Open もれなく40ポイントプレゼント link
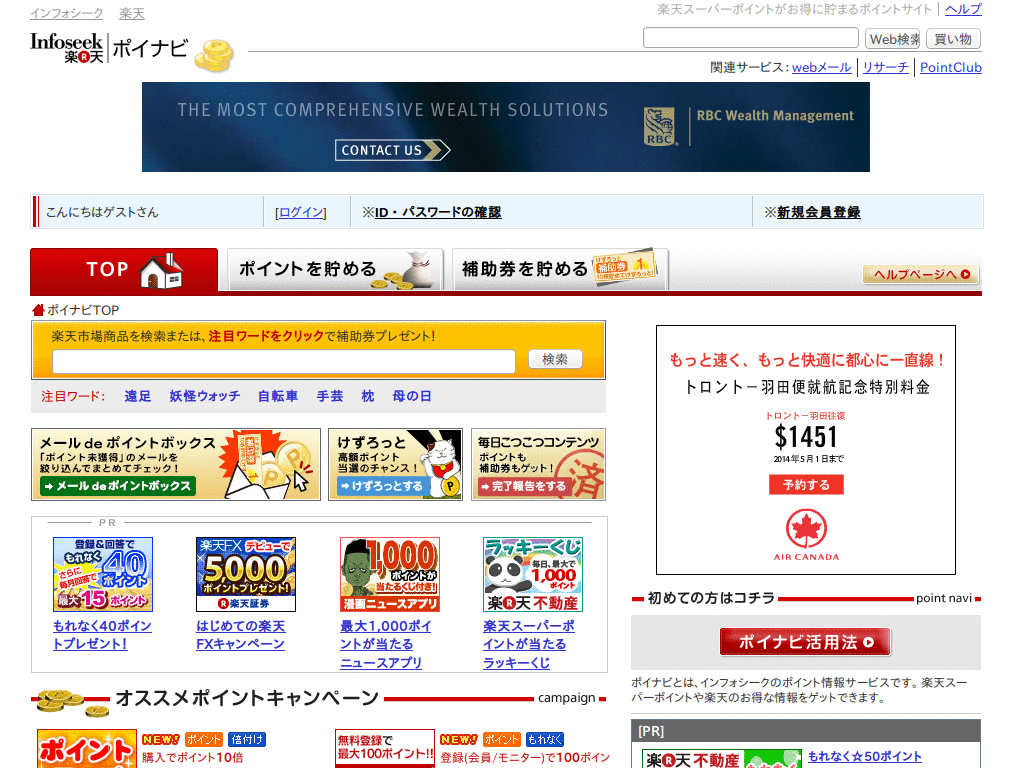Screen dimensions: 1024x768 (102, 635)
